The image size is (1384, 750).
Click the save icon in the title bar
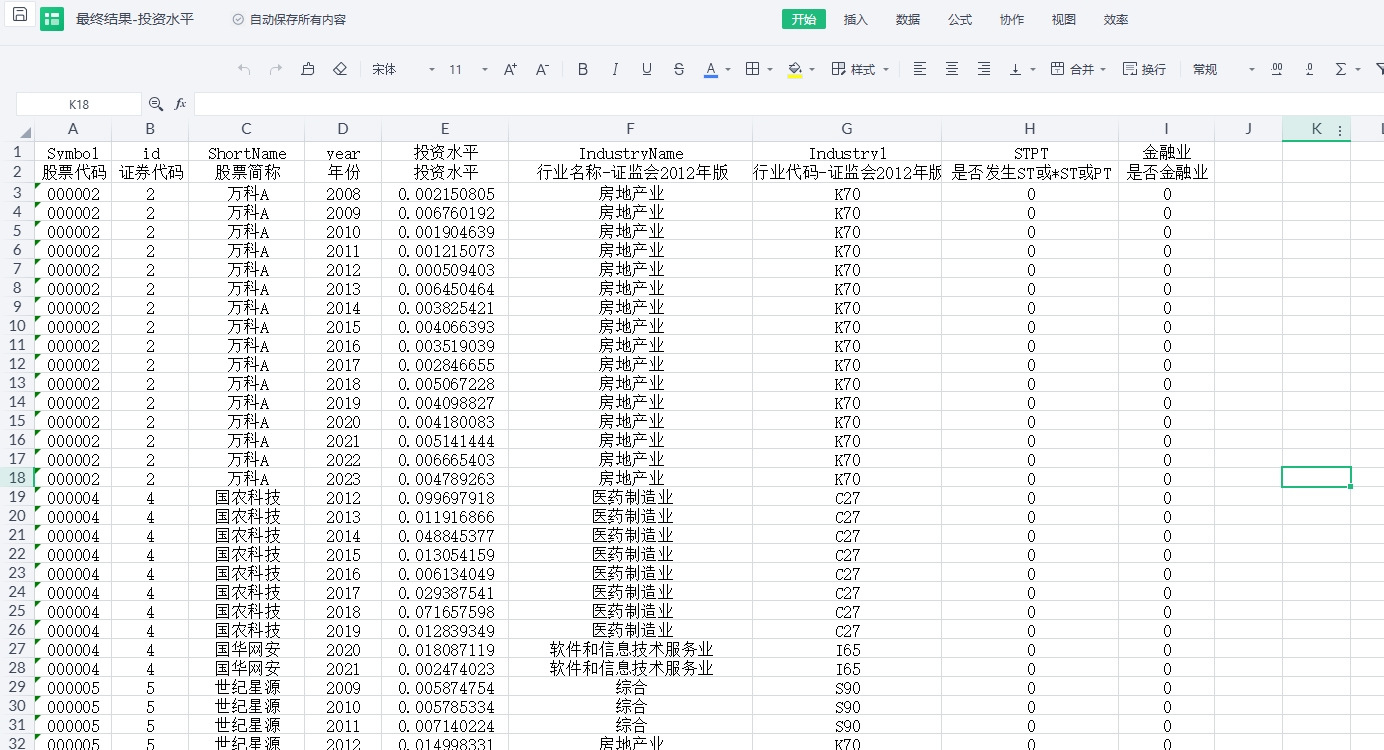click(x=19, y=15)
